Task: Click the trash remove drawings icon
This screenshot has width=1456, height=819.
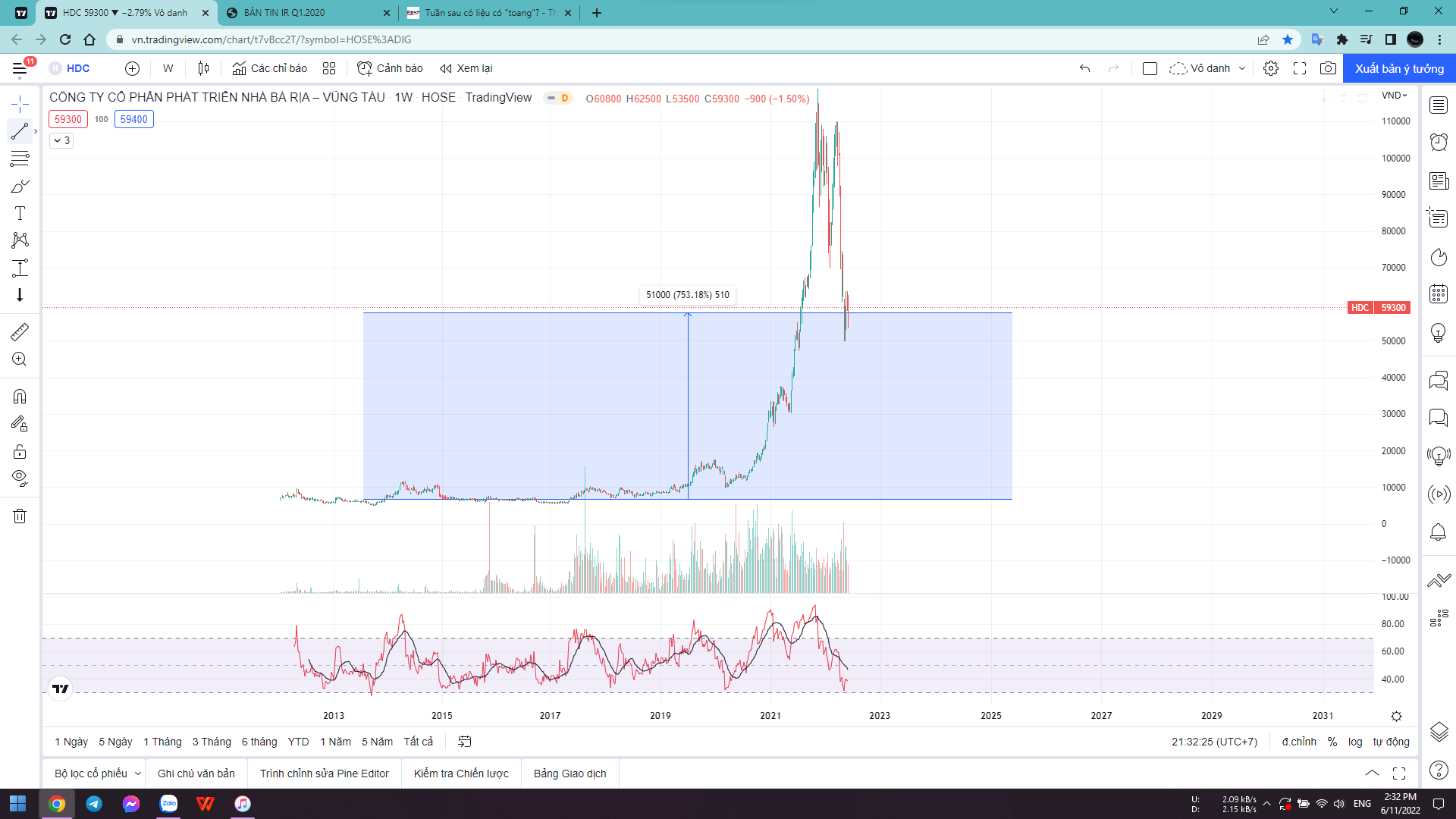Action: point(20,516)
